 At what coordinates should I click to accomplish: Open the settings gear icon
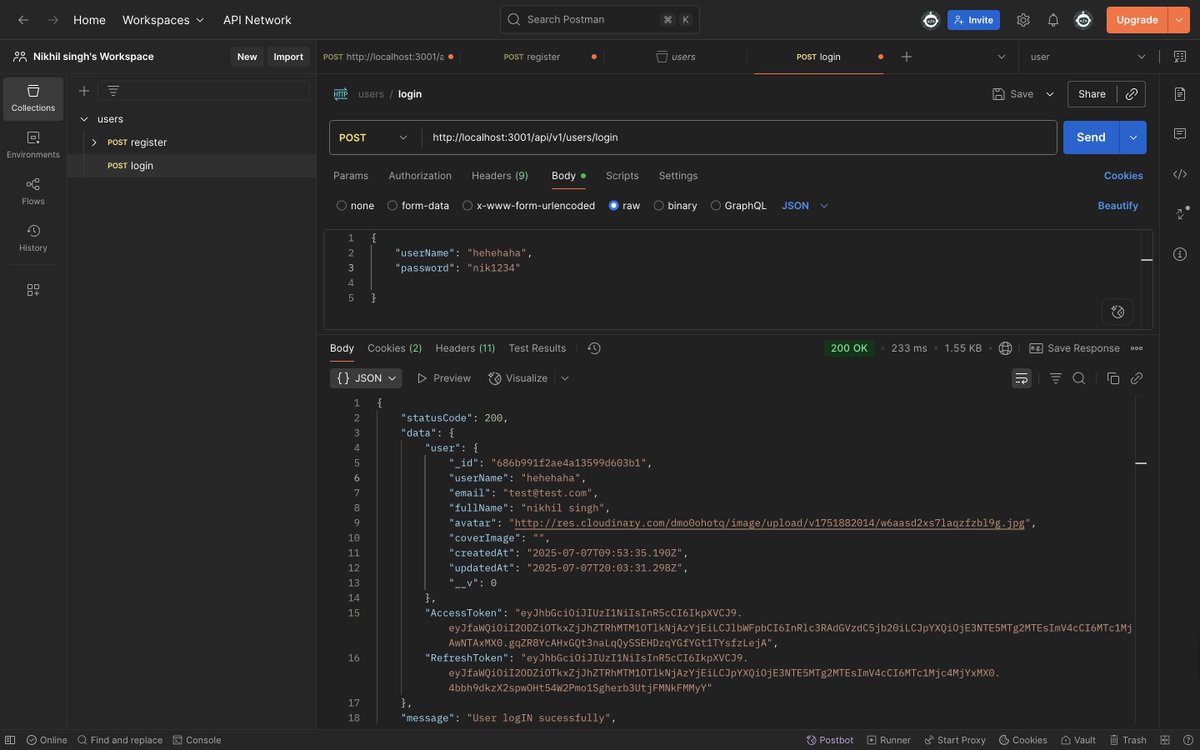coord(1023,20)
